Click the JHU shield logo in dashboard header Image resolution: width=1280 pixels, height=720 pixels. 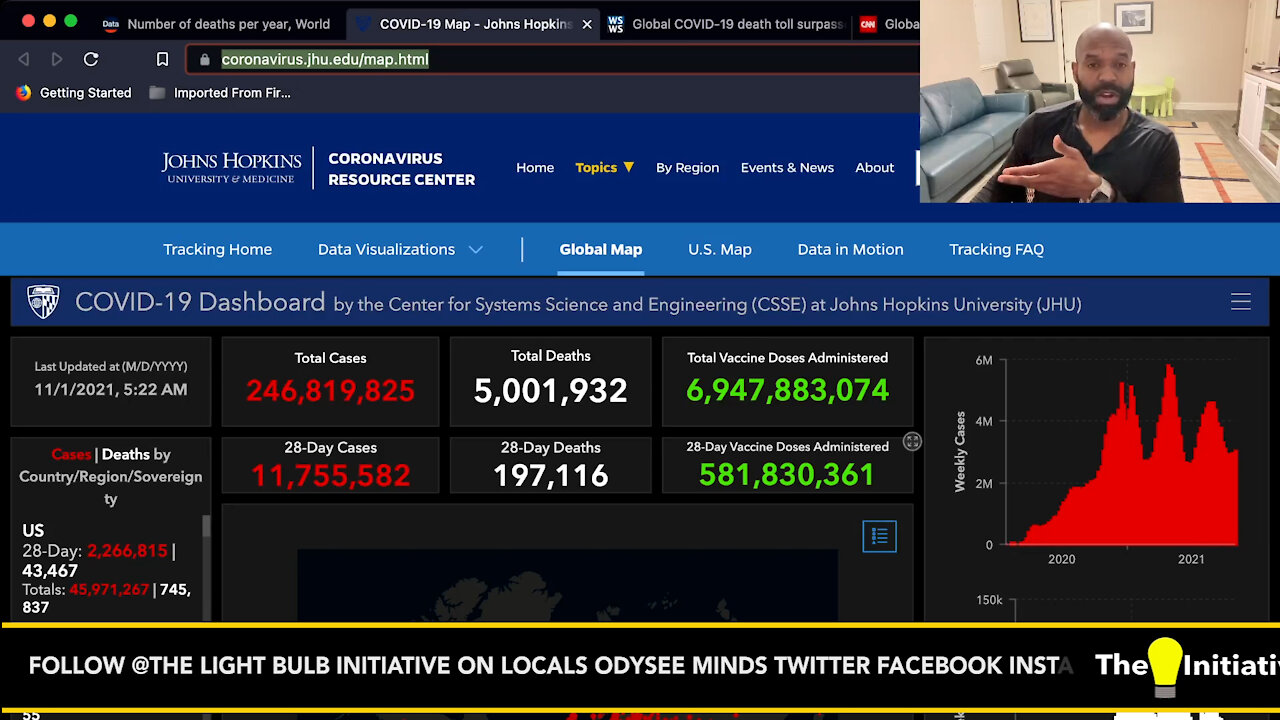coord(43,302)
